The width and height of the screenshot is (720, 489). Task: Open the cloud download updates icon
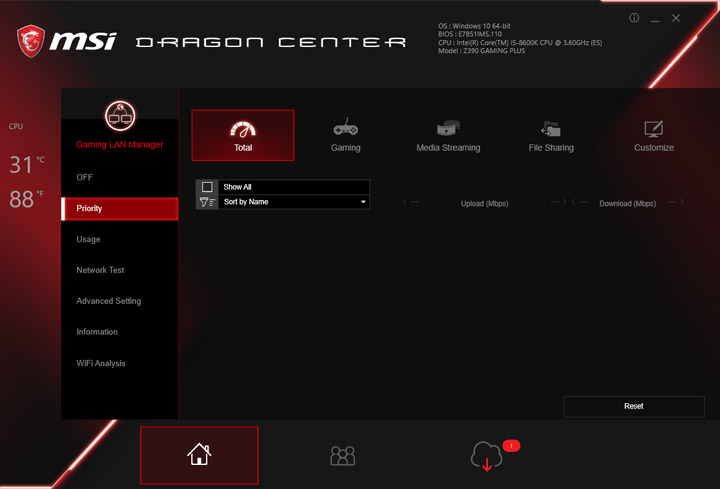coord(487,456)
